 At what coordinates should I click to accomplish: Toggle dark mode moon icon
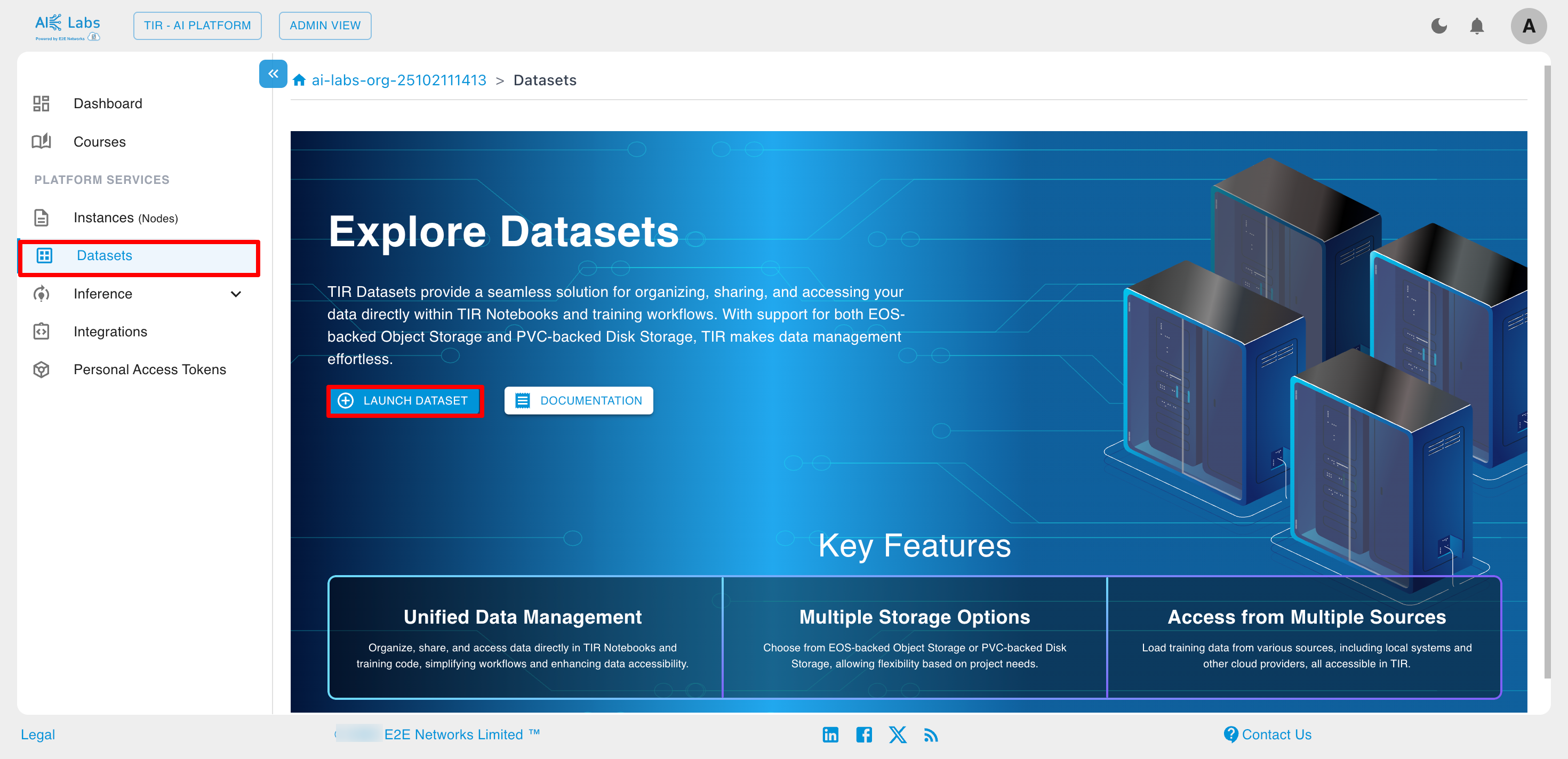pos(1439,26)
